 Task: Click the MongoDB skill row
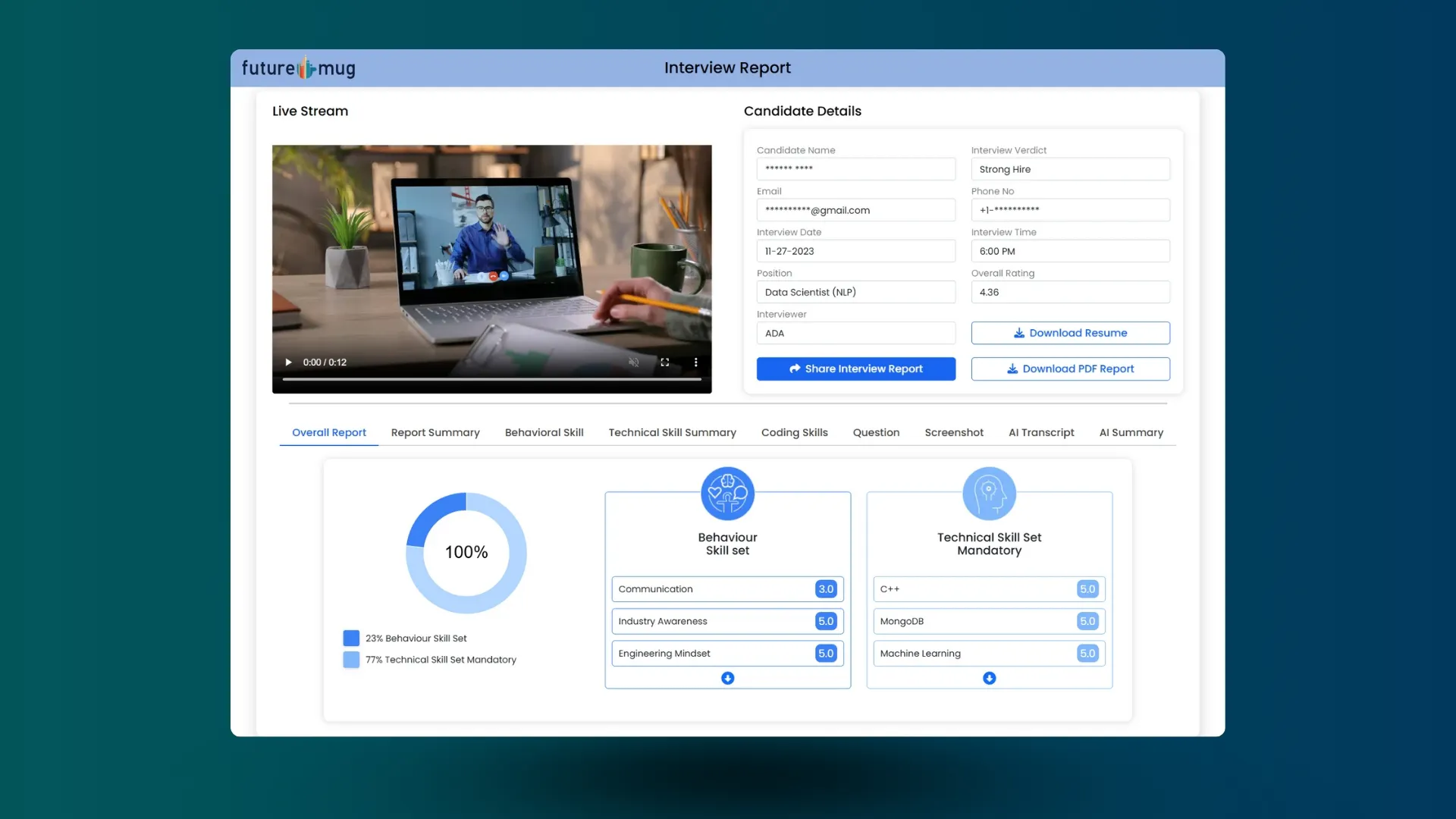click(x=989, y=621)
